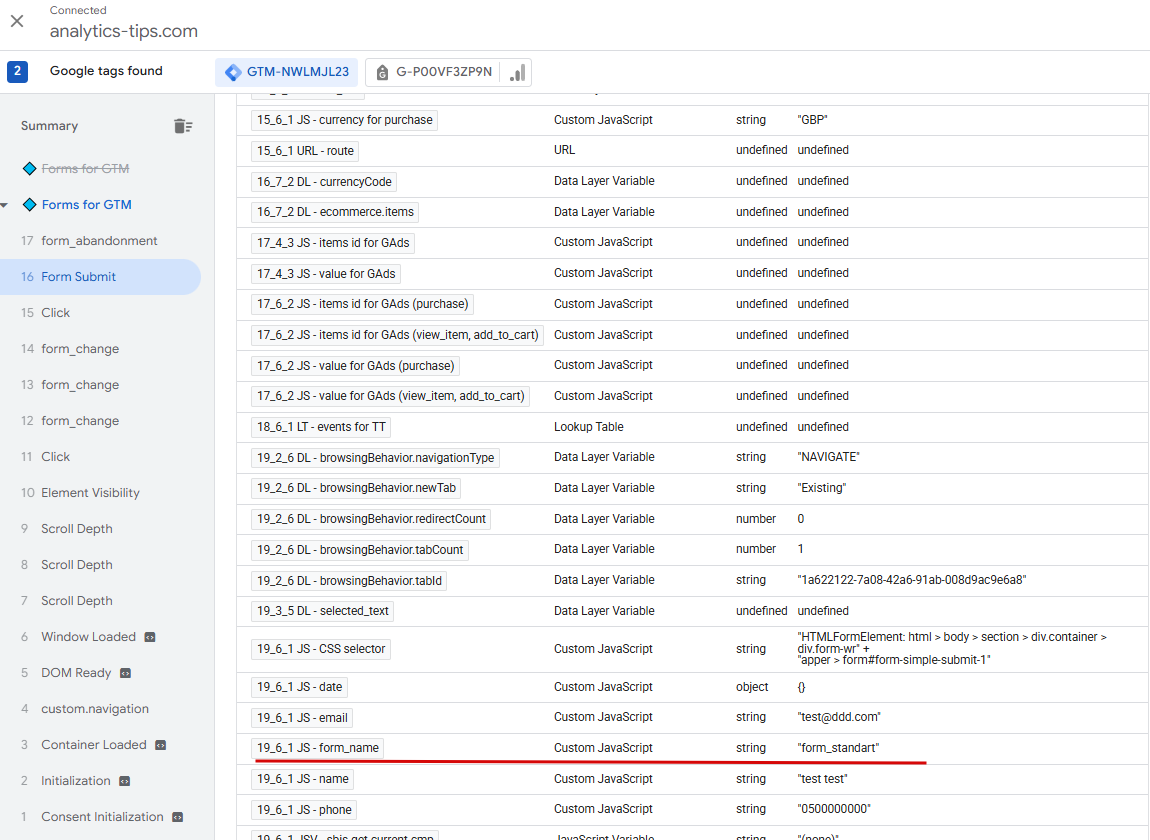Open variable browsingBehavior.tabCount
Image resolution: width=1150 pixels, height=840 pixels.
360,549
